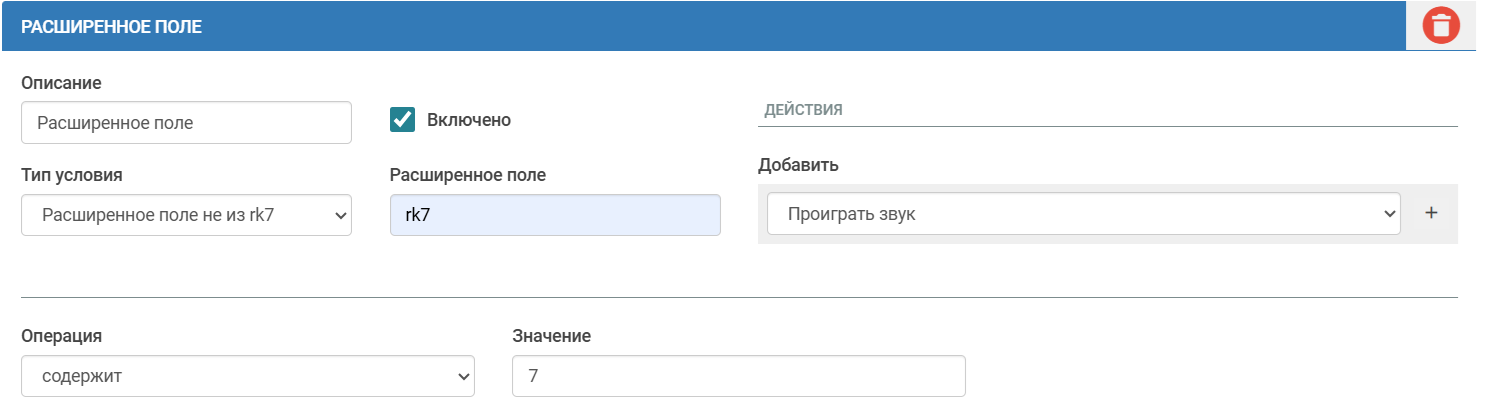Open the Операция dropdown showing содержит
Screen dimensions: 1486x416
pos(247,376)
